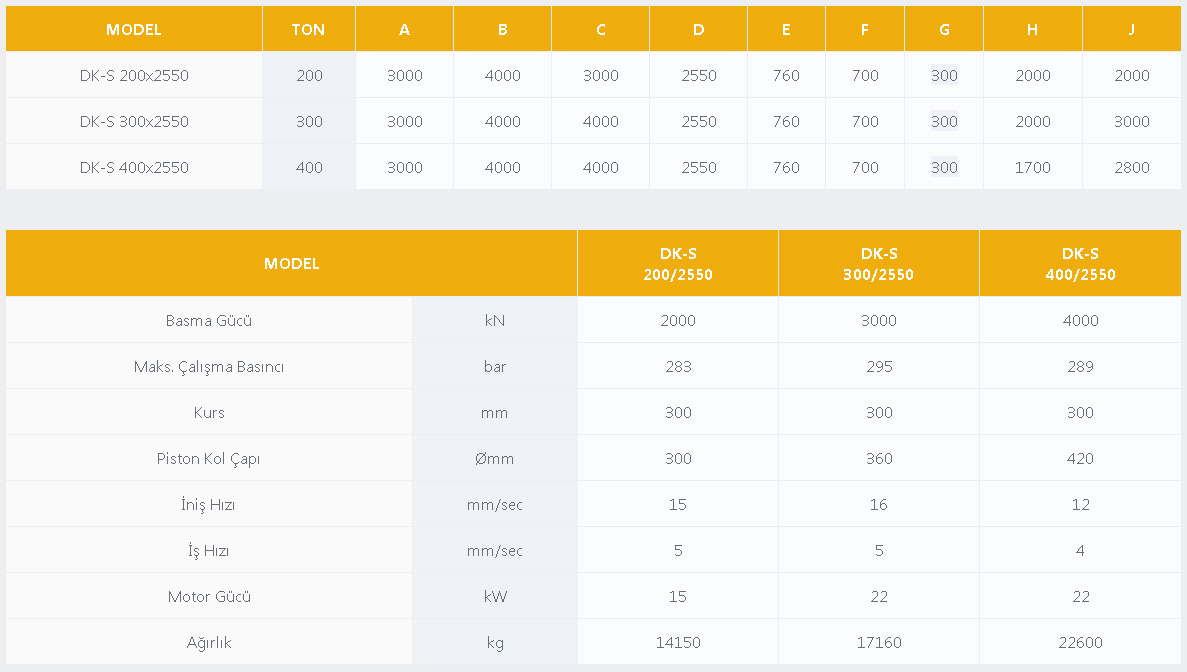The width and height of the screenshot is (1187, 672).
Task: Select the mm unit in the Kurs row
Action: coord(495,413)
